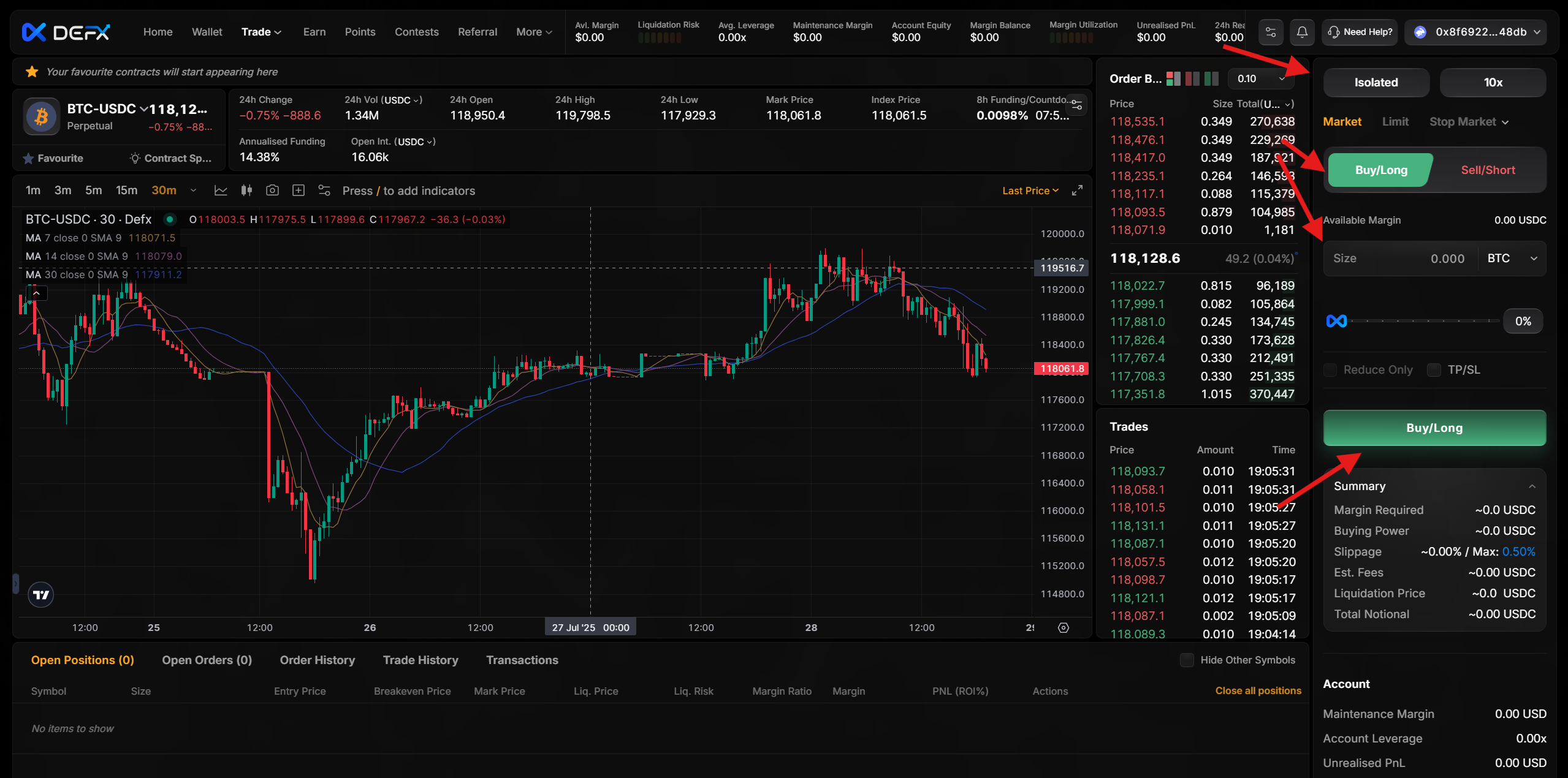Click the Need Help? headset button
This screenshot has width=1568, height=778.
pyautogui.click(x=1360, y=32)
